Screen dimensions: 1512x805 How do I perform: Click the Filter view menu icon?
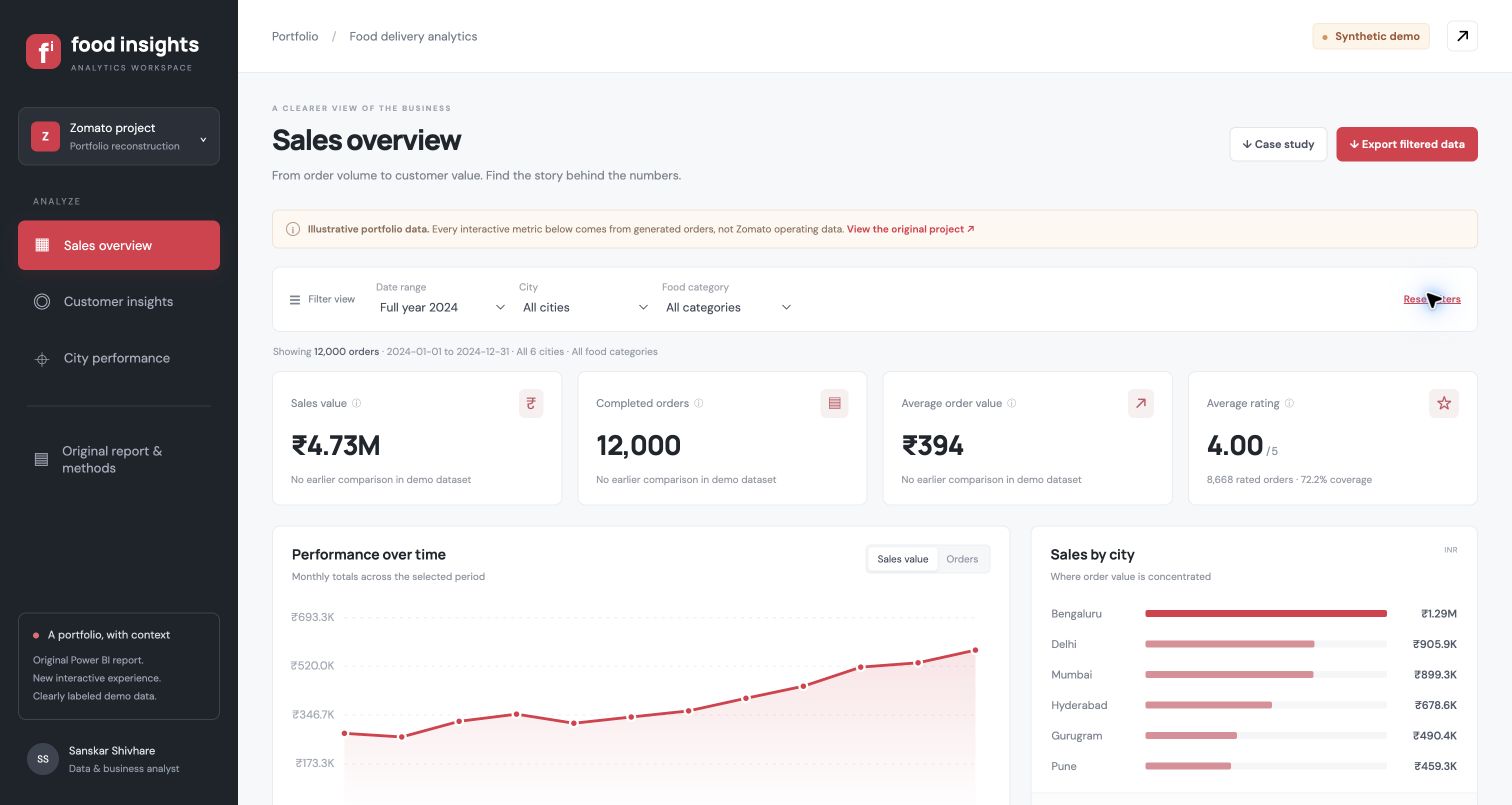point(295,299)
